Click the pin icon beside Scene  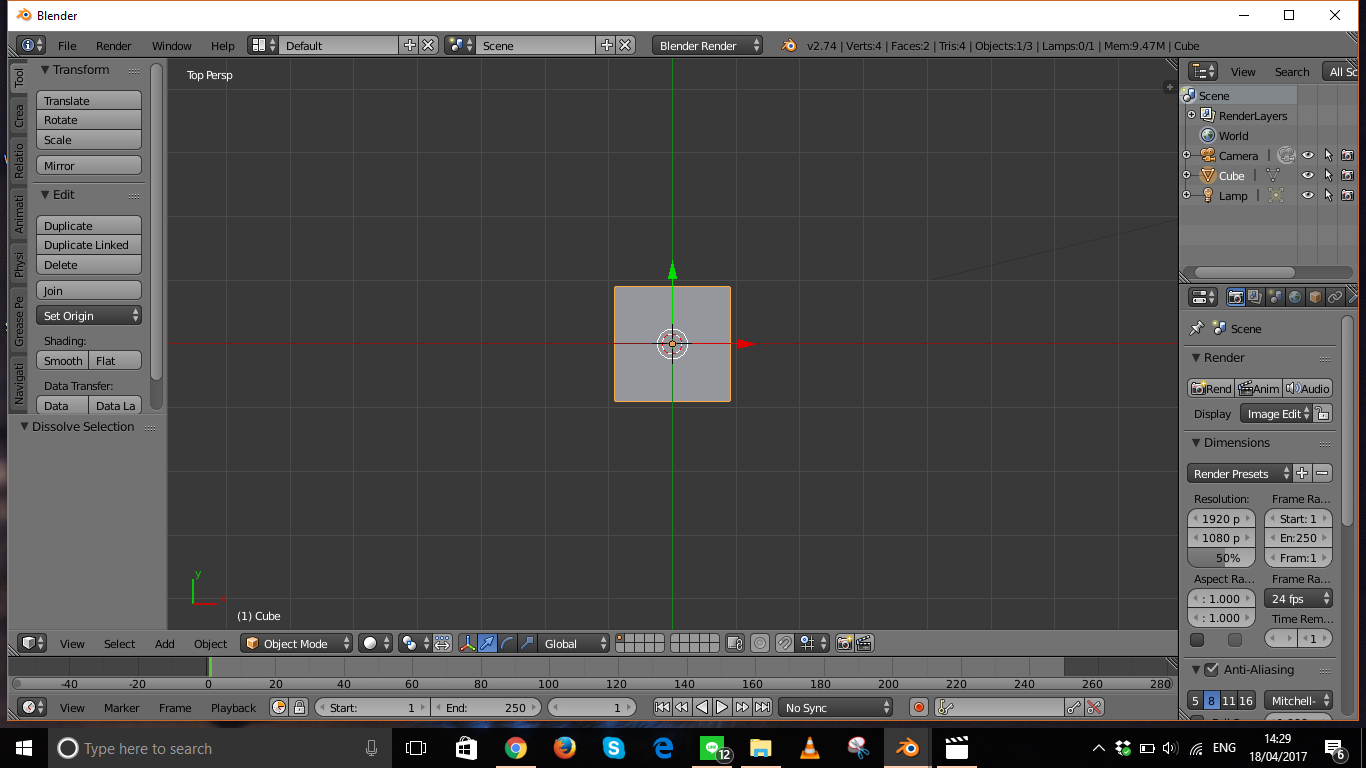1196,328
